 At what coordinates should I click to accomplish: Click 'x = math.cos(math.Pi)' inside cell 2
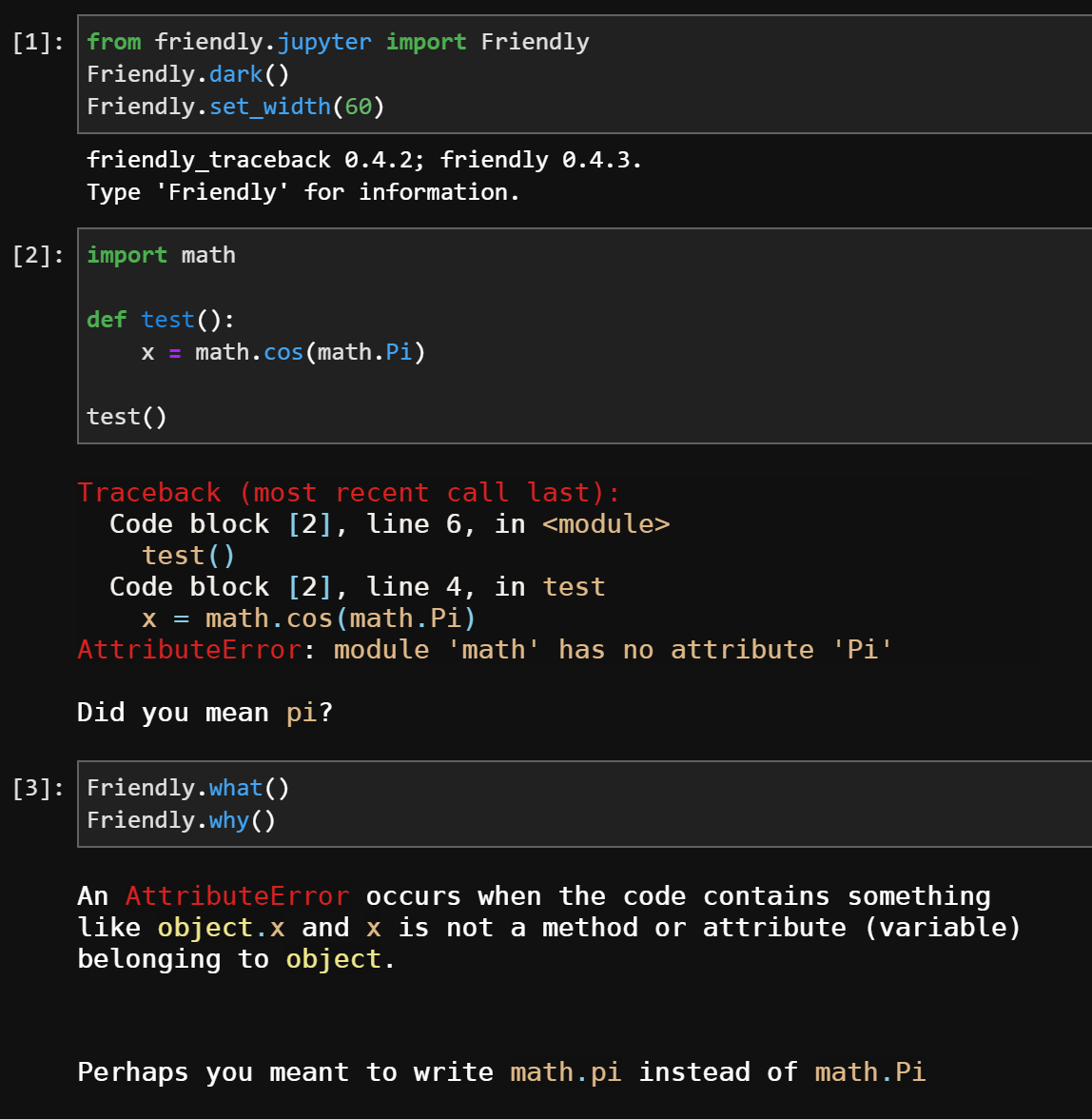283,352
